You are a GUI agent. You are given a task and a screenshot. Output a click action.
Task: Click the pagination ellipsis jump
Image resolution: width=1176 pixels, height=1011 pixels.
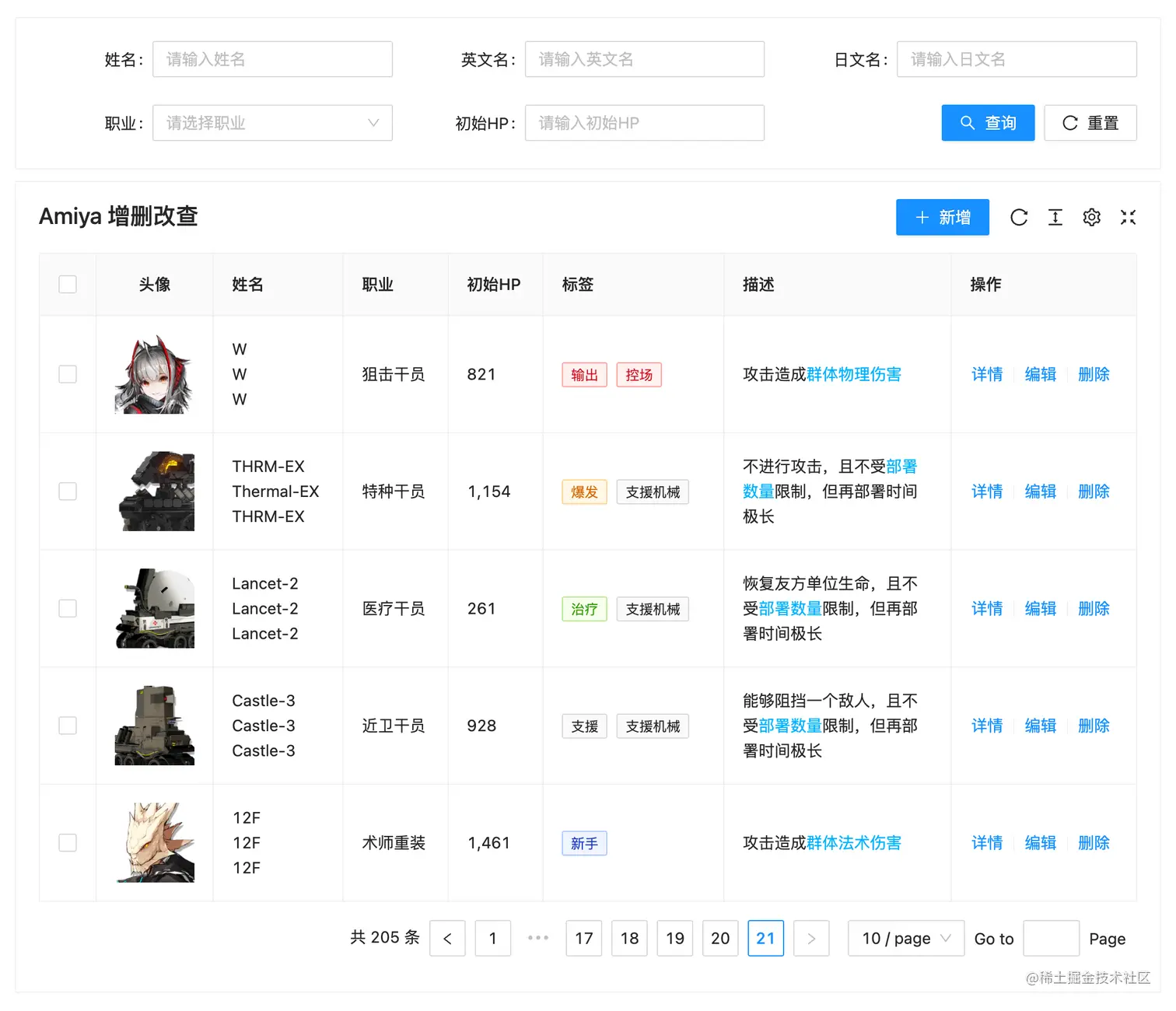[x=538, y=938]
